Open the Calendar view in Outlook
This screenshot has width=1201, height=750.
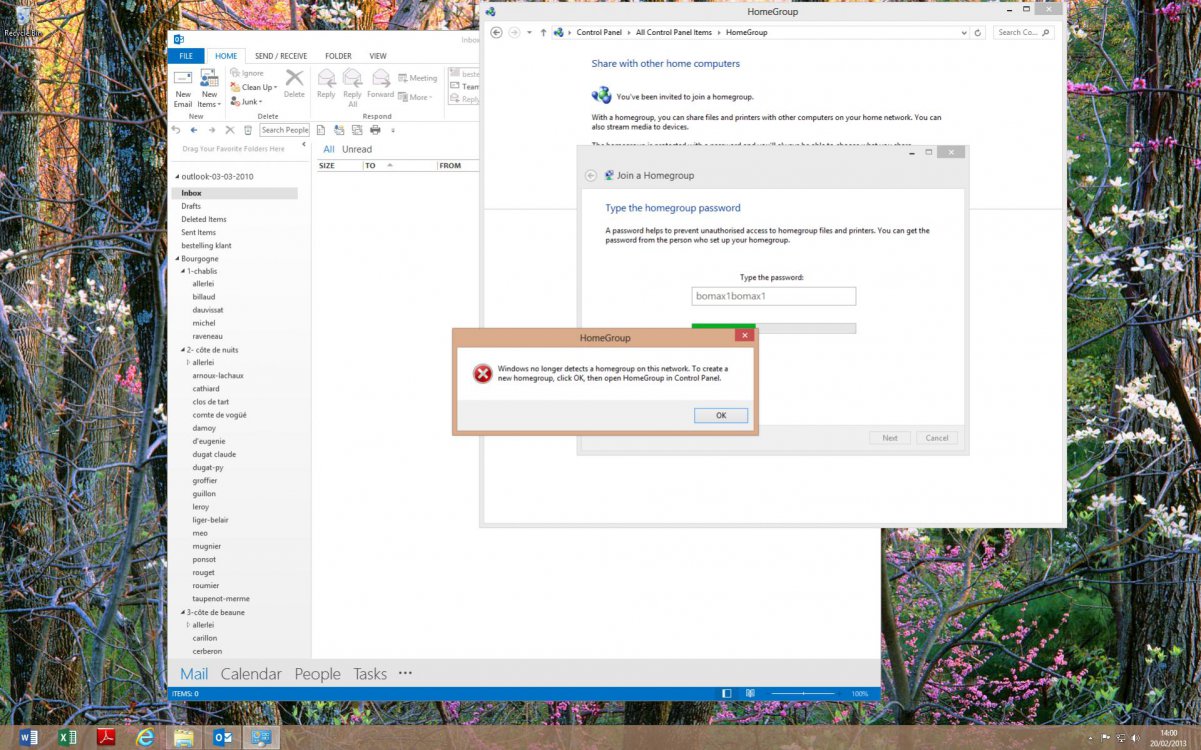pyautogui.click(x=251, y=674)
